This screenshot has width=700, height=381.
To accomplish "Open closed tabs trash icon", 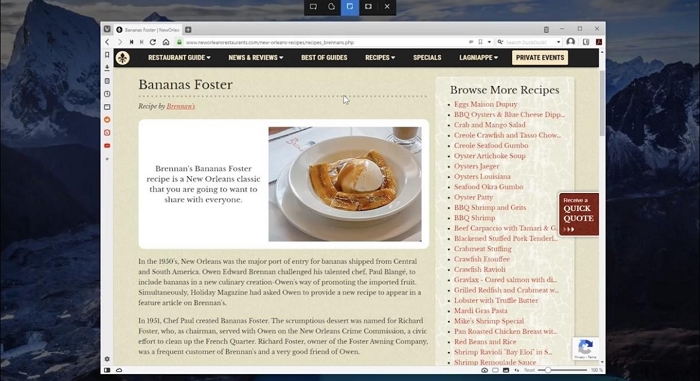I will click(x=546, y=29).
